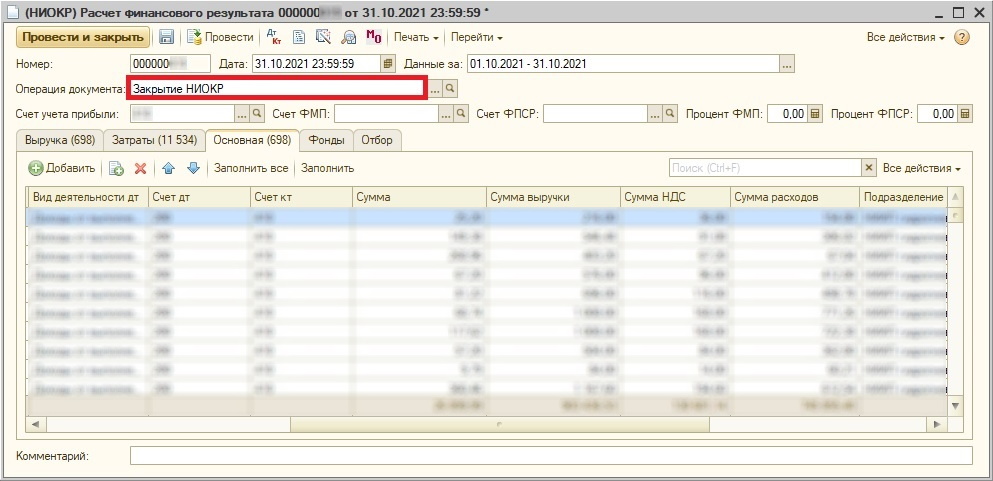Click magnifier icon next to Операция документа

[x=450, y=89]
